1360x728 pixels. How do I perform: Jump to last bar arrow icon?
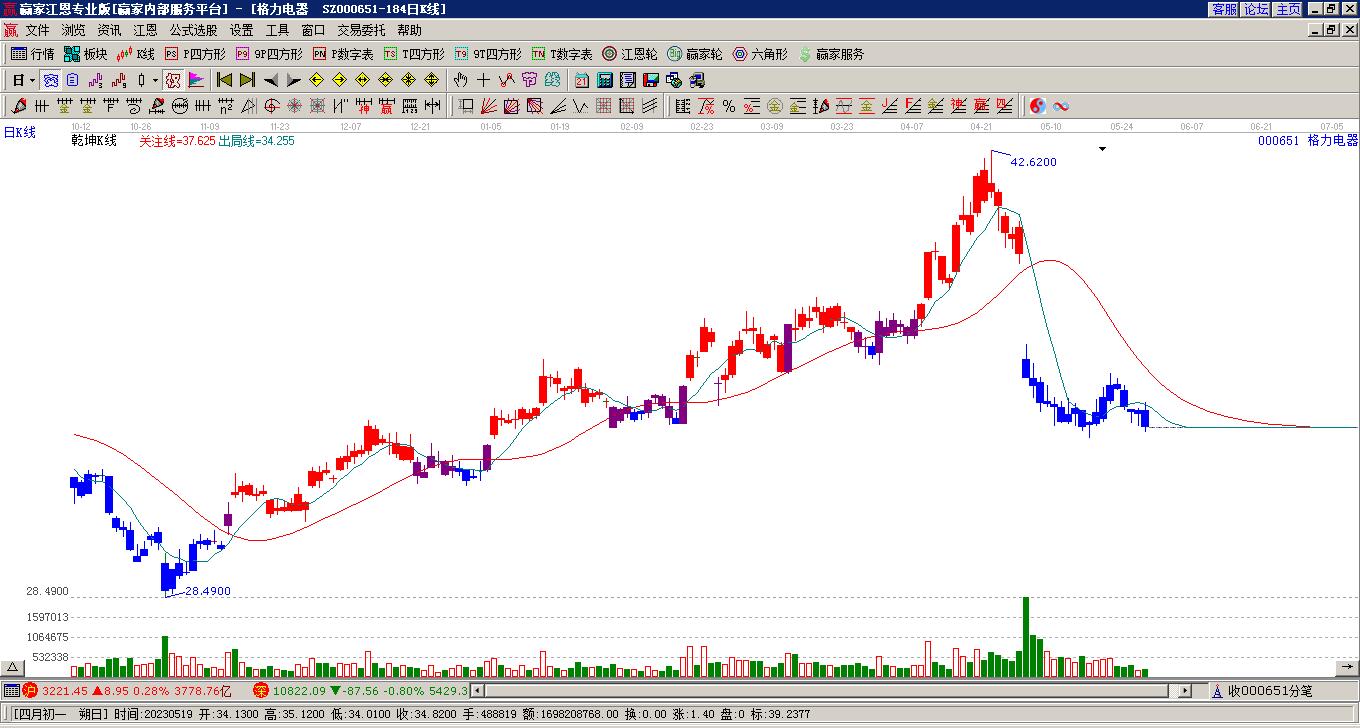tap(247, 80)
